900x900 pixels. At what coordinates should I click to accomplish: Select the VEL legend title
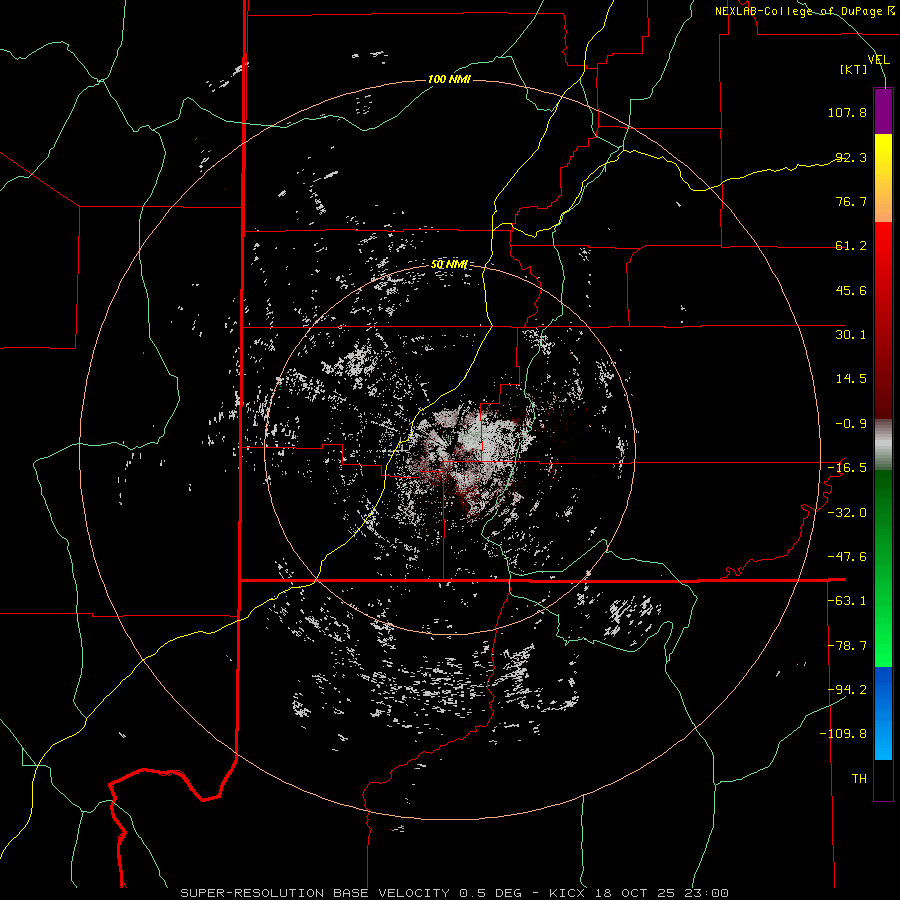[x=878, y=60]
